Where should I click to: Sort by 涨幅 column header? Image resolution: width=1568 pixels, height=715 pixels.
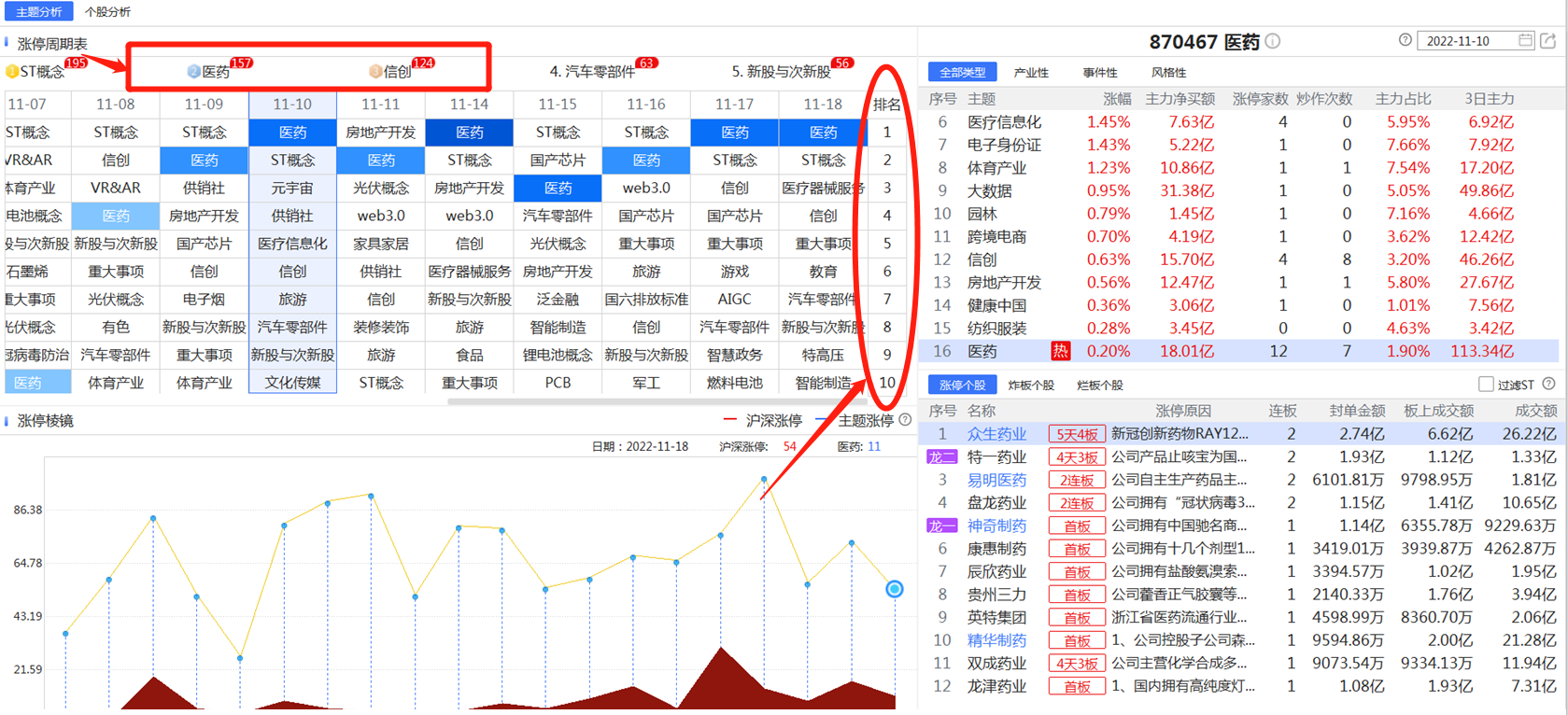[x=1116, y=98]
